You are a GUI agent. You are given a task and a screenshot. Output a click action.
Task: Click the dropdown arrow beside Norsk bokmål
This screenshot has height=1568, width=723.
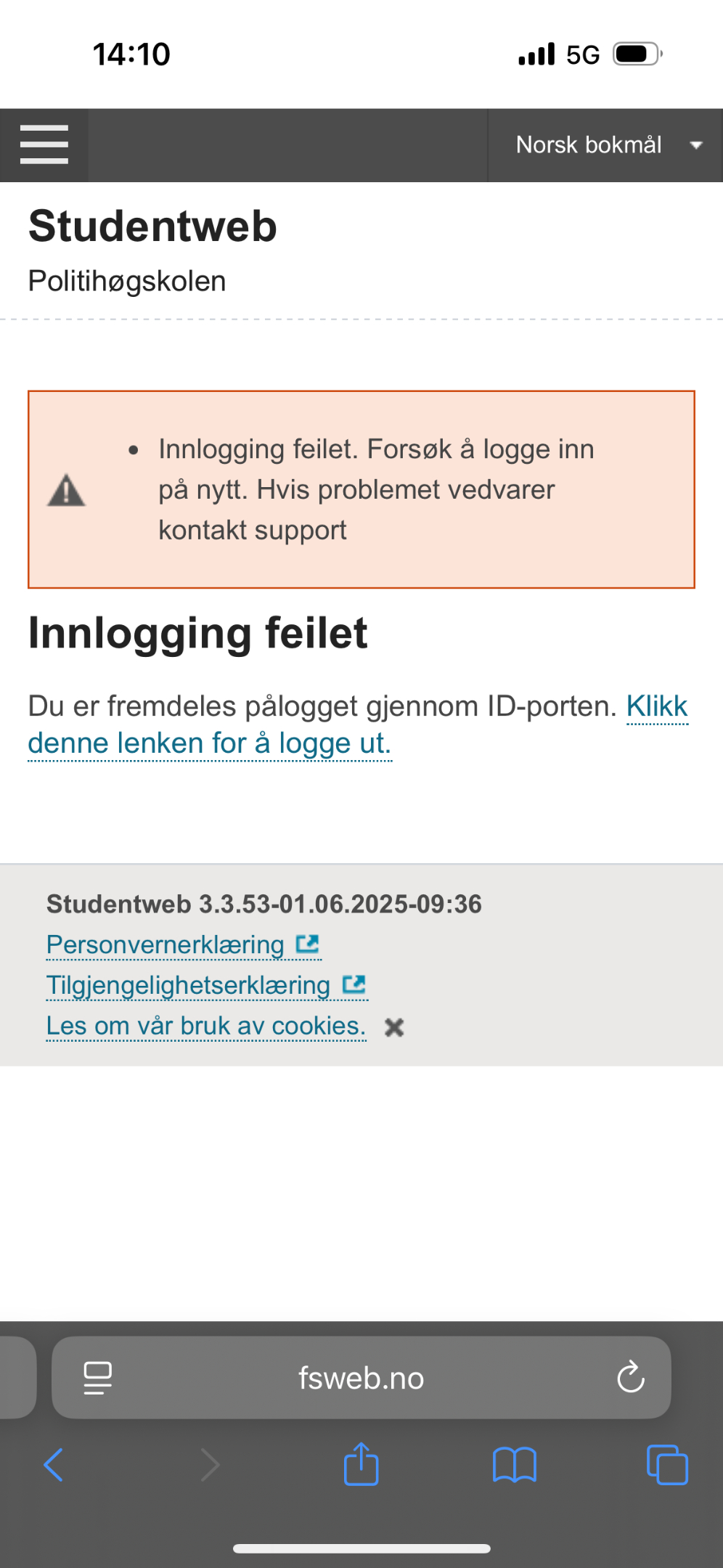(x=696, y=145)
